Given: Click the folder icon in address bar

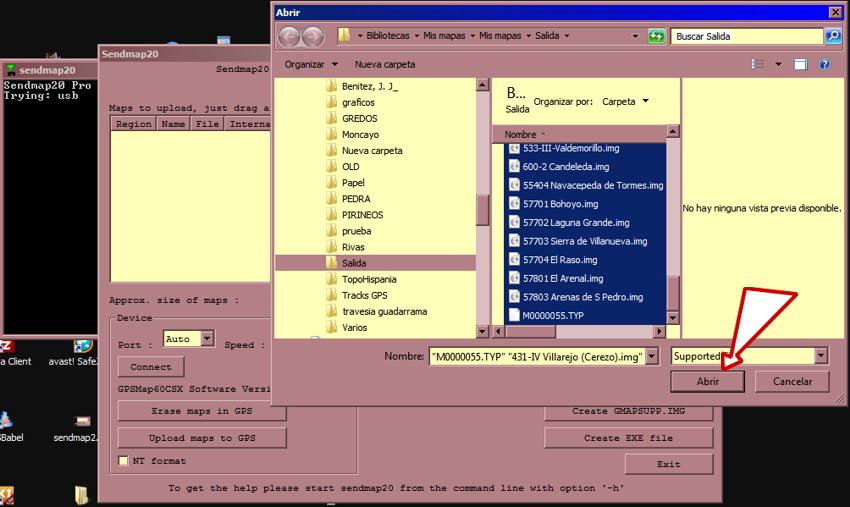Looking at the screenshot, I should coord(344,36).
